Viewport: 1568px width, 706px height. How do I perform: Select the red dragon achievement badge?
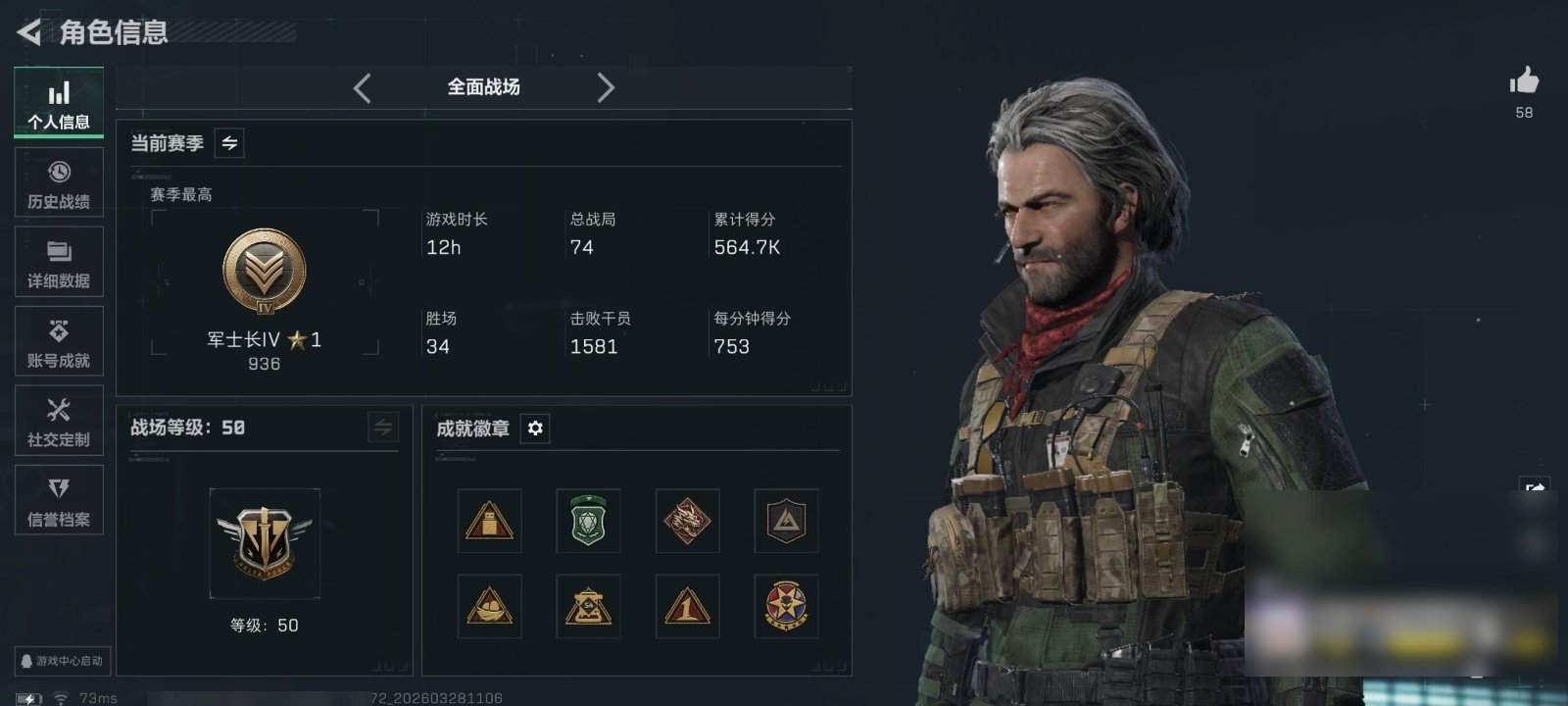tap(687, 521)
